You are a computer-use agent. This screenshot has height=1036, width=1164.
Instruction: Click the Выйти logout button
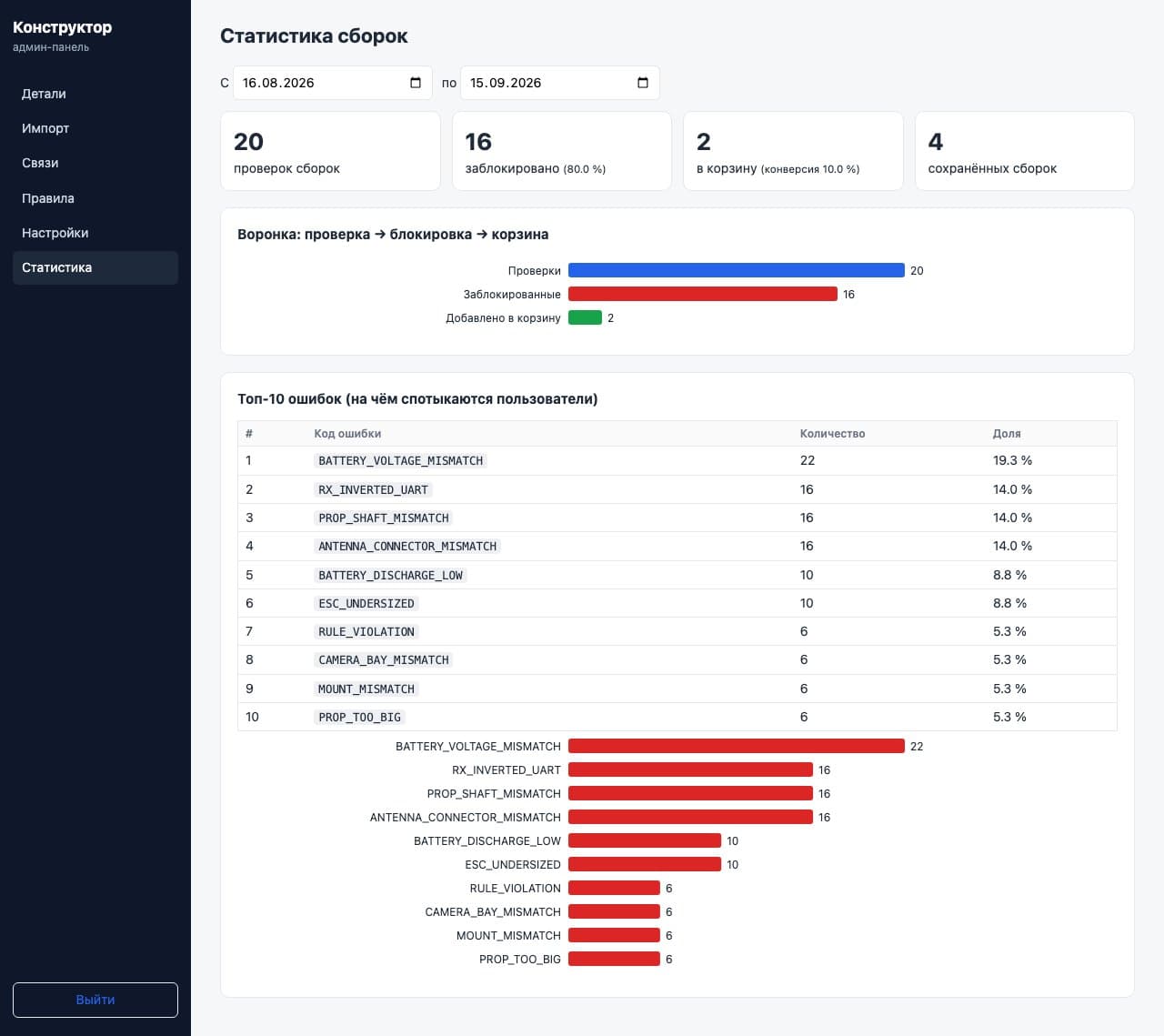(95, 1000)
